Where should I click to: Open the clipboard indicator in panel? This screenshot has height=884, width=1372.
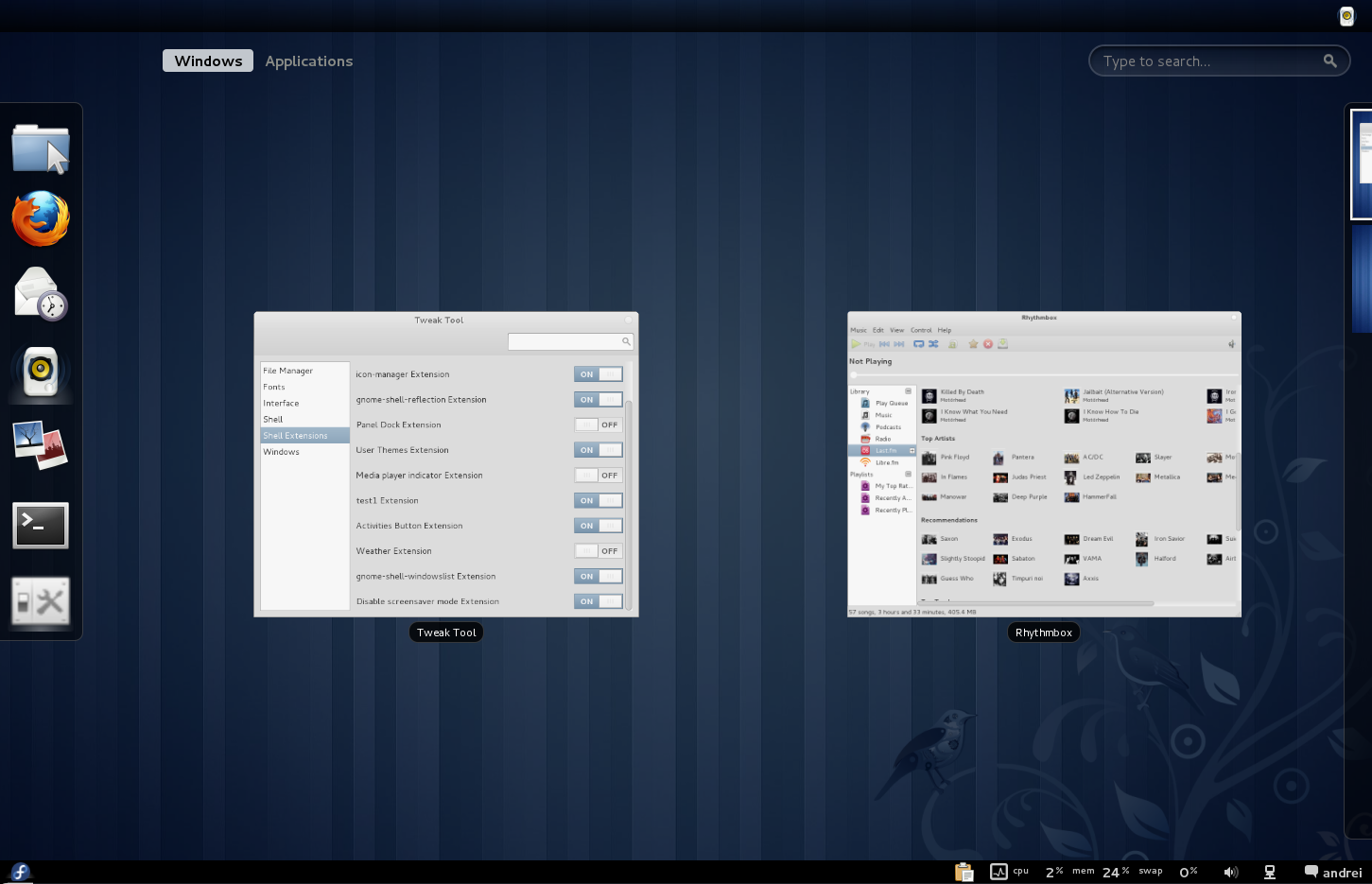[964, 872]
